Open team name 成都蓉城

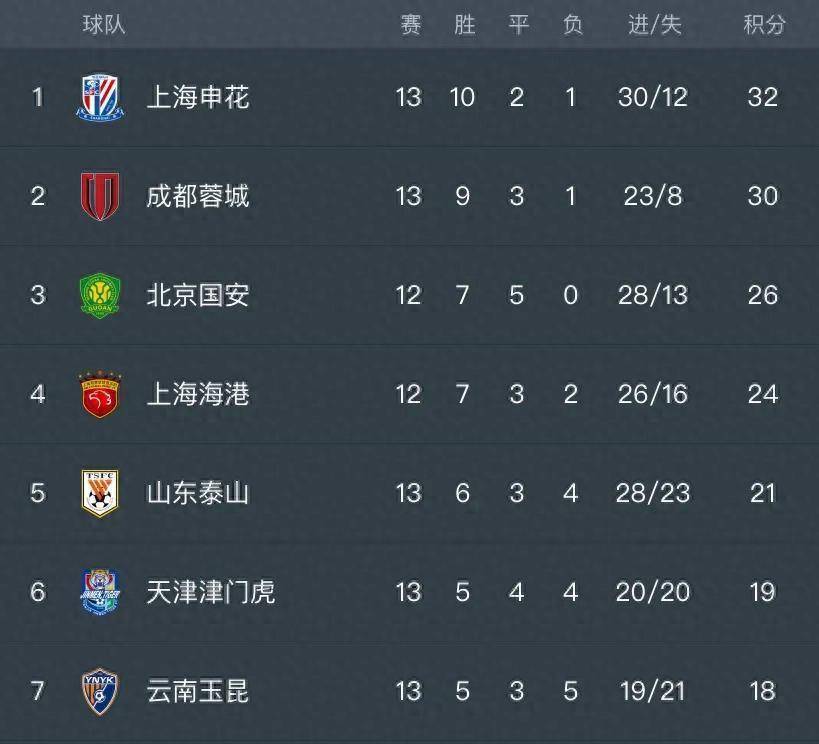point(198,196)
